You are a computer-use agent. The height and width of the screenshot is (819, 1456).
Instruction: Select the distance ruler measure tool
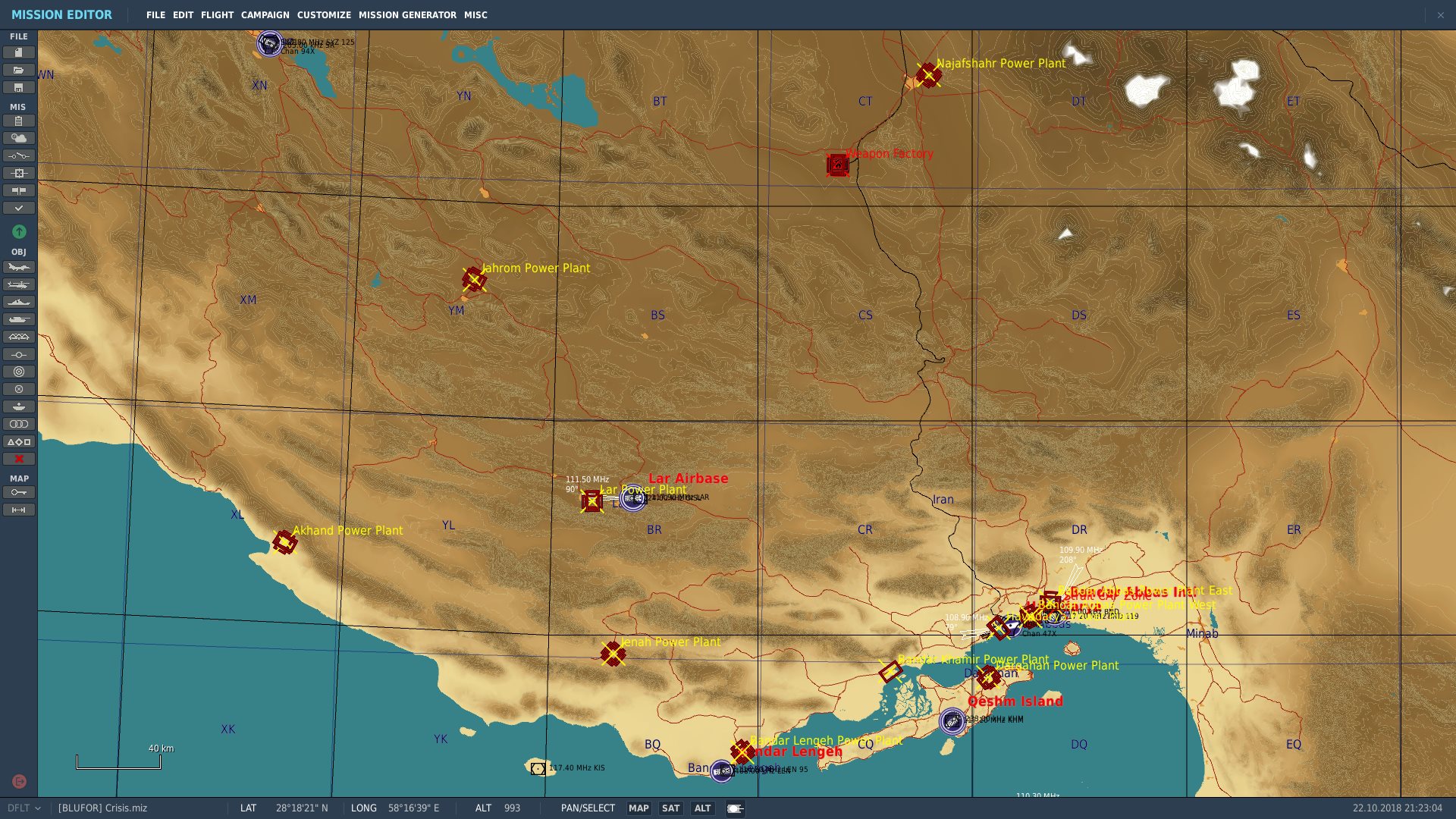(19, 510)
